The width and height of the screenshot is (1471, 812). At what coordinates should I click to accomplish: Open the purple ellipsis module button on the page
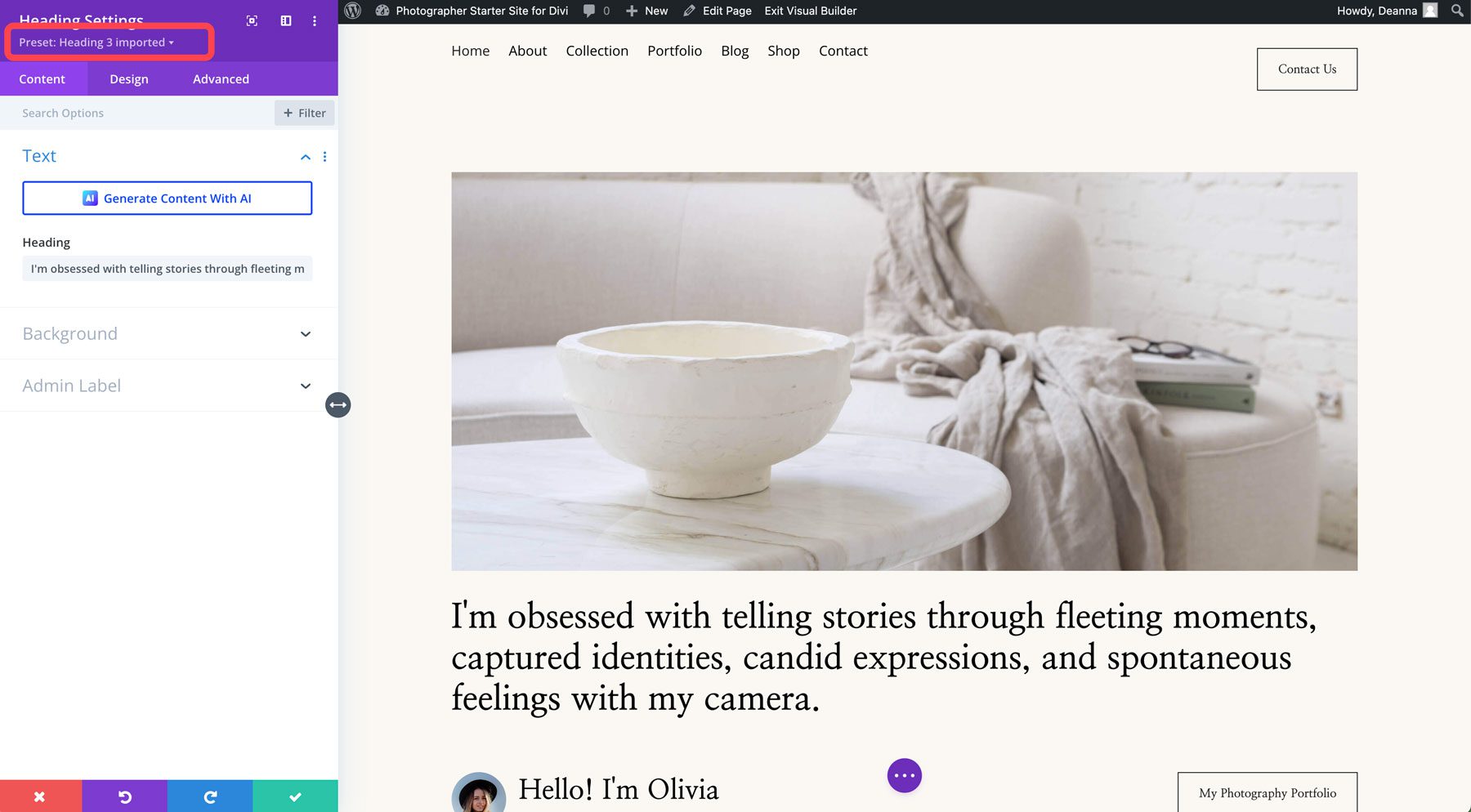(904, 775)
